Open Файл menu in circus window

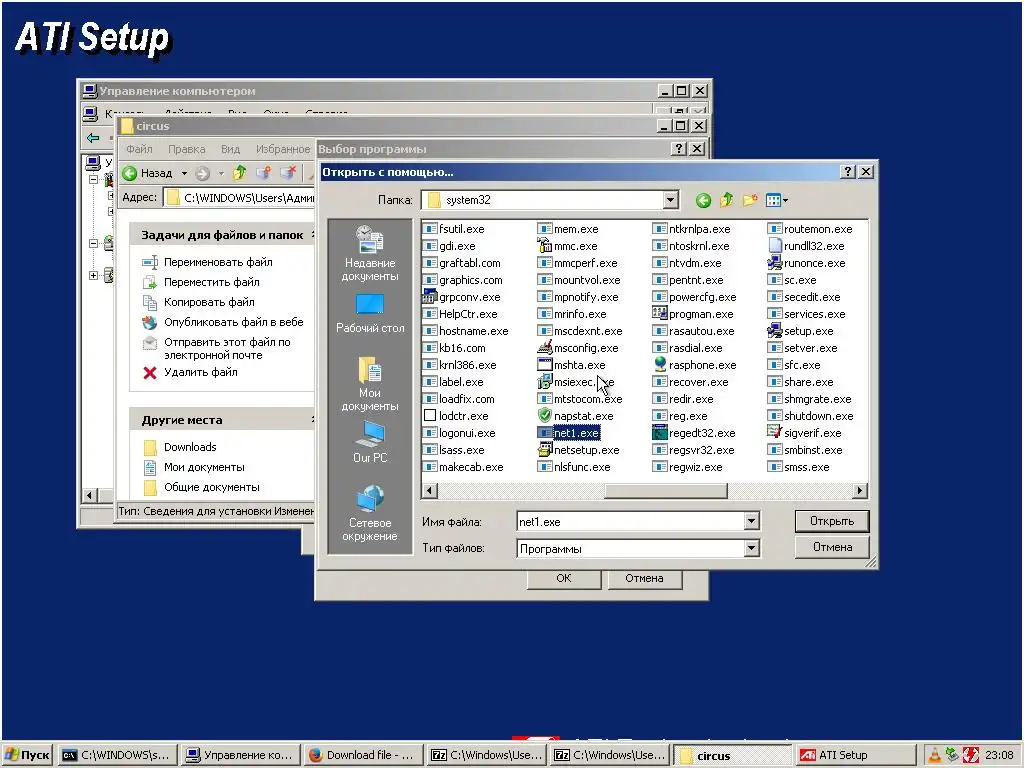click(139, 150)
